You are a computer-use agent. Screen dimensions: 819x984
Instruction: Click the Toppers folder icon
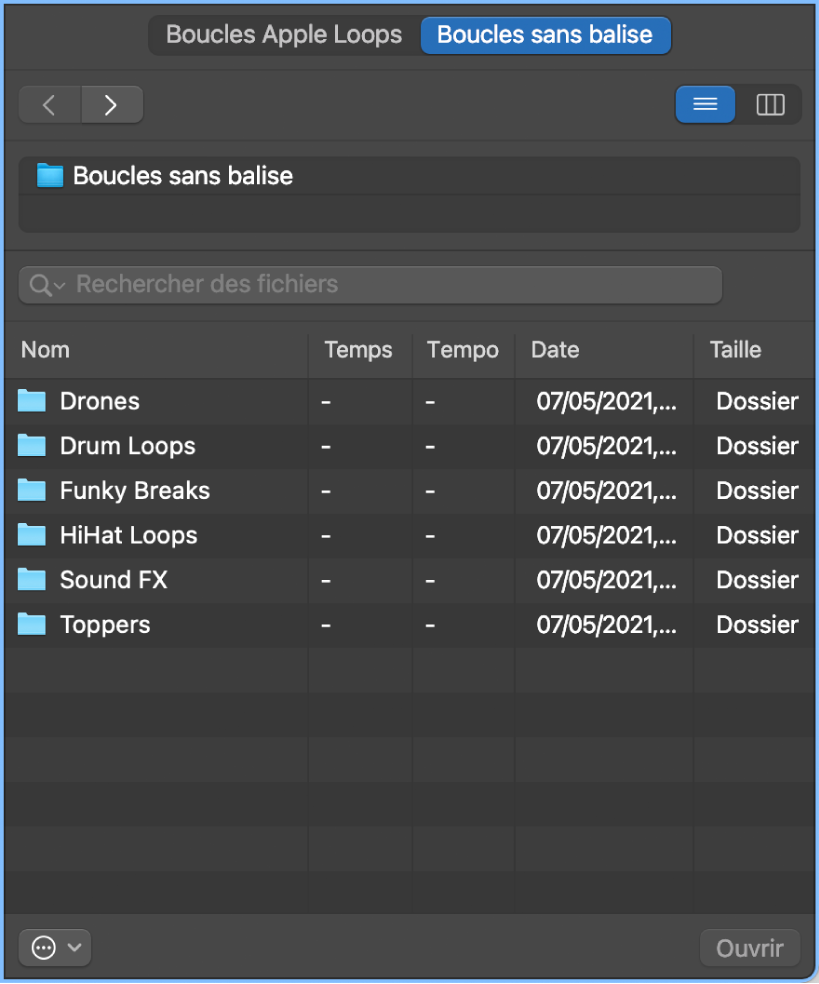(x=32, y=625)
